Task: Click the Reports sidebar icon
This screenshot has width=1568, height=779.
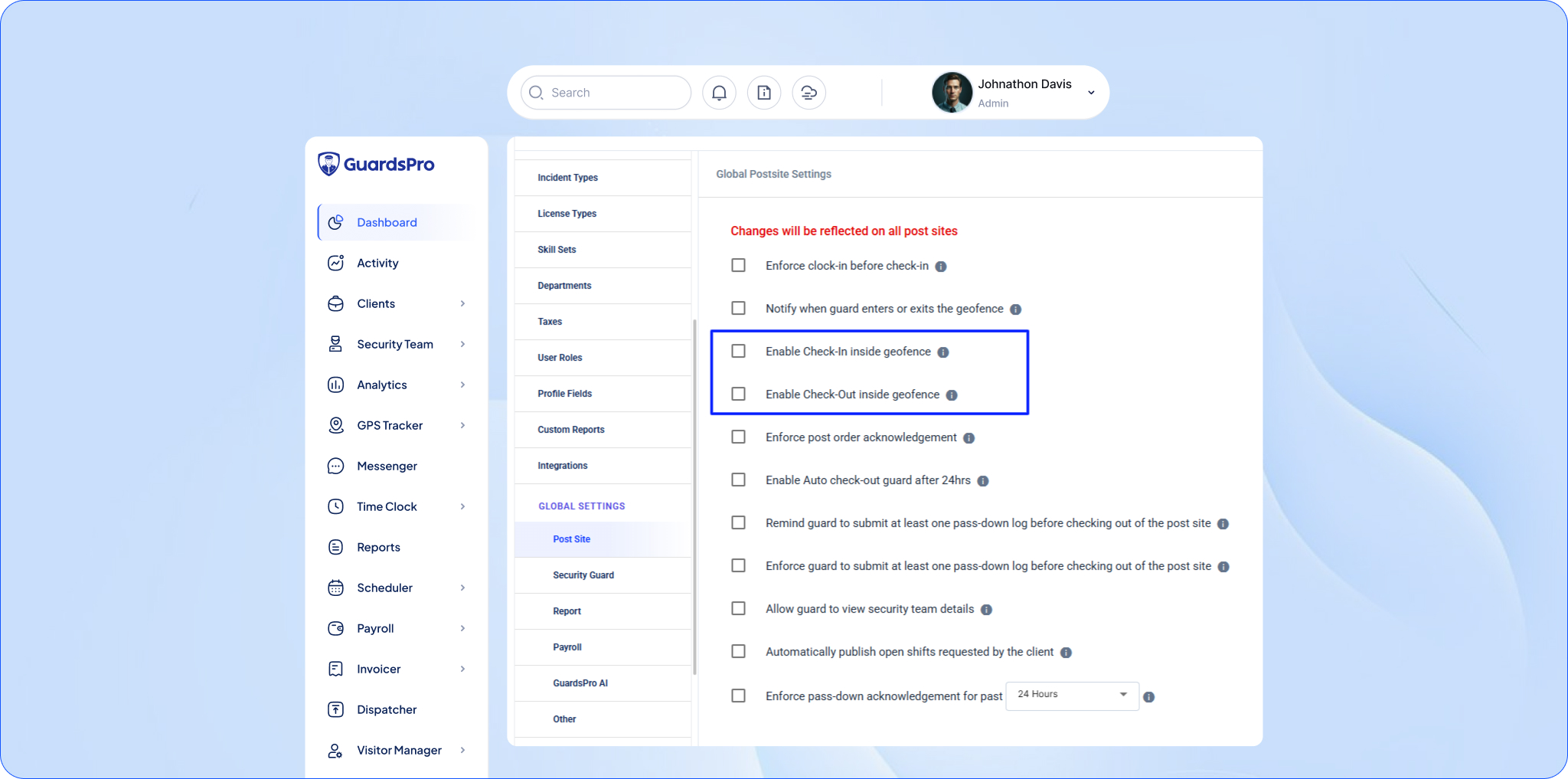Action: [335, 547]
